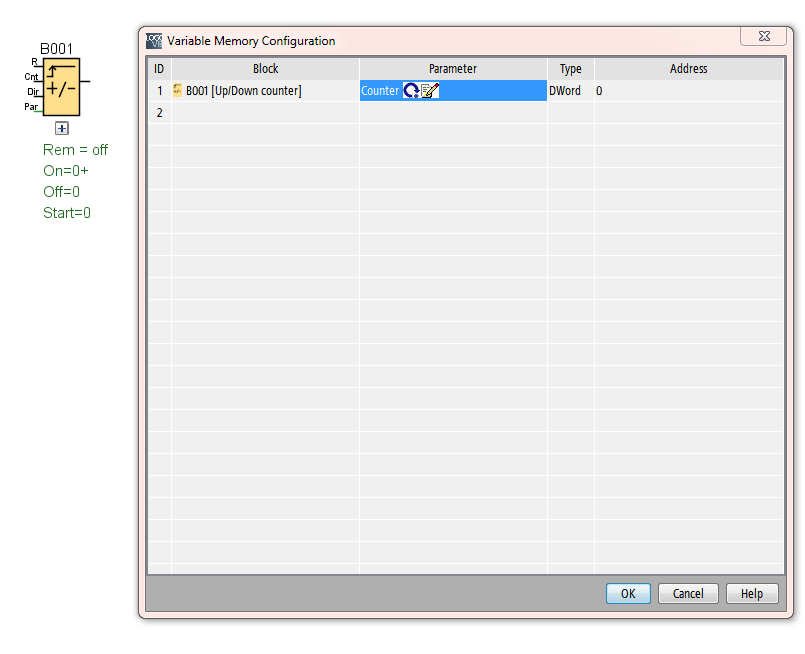Click the Variable Memory Configuration title icon
This screenshot has height=654, width=805.
click(x=154, y=41)
